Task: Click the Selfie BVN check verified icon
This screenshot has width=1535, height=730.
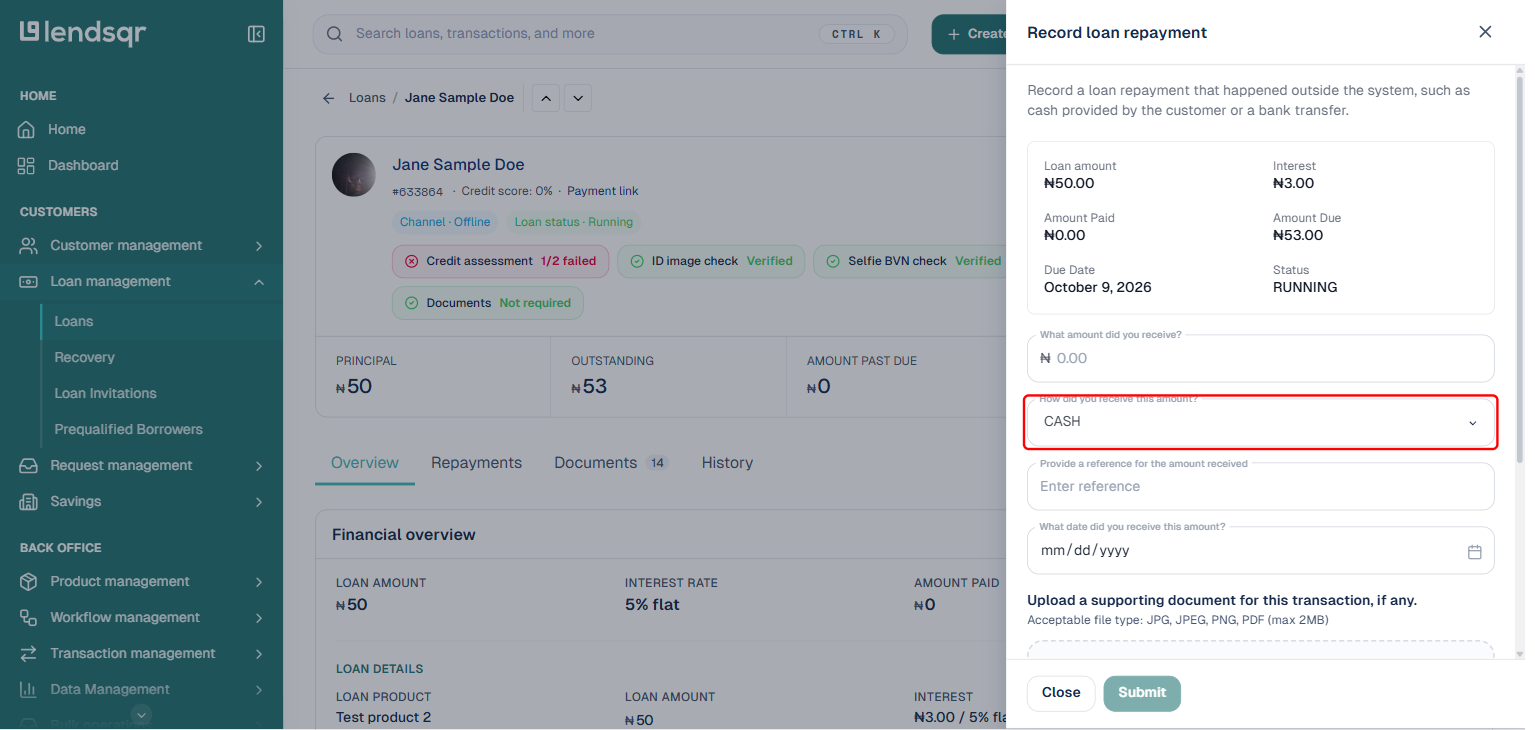Action: coord(834,261)
